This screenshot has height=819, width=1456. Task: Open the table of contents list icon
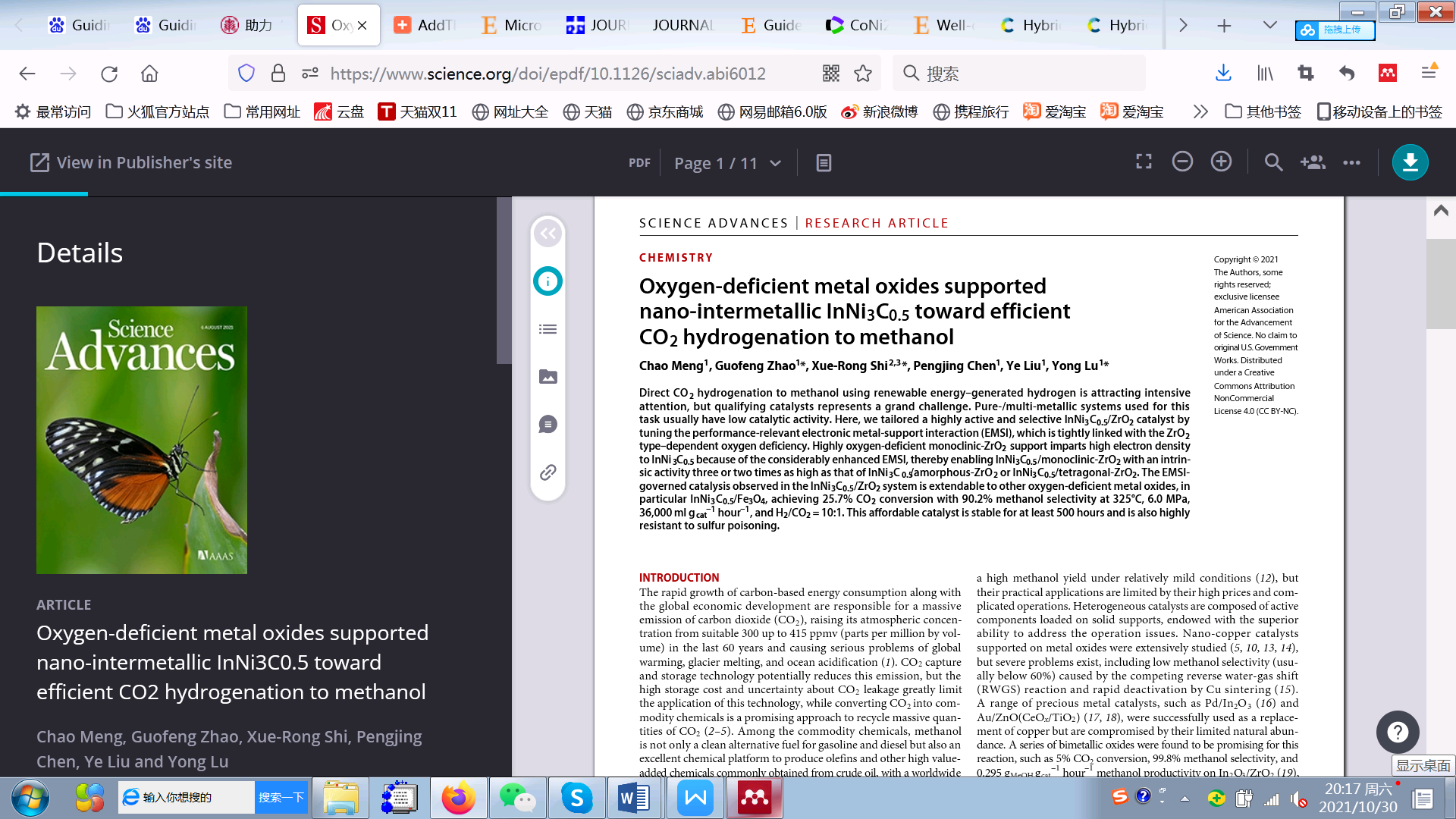pyautogui.click(x=548, y=329)
